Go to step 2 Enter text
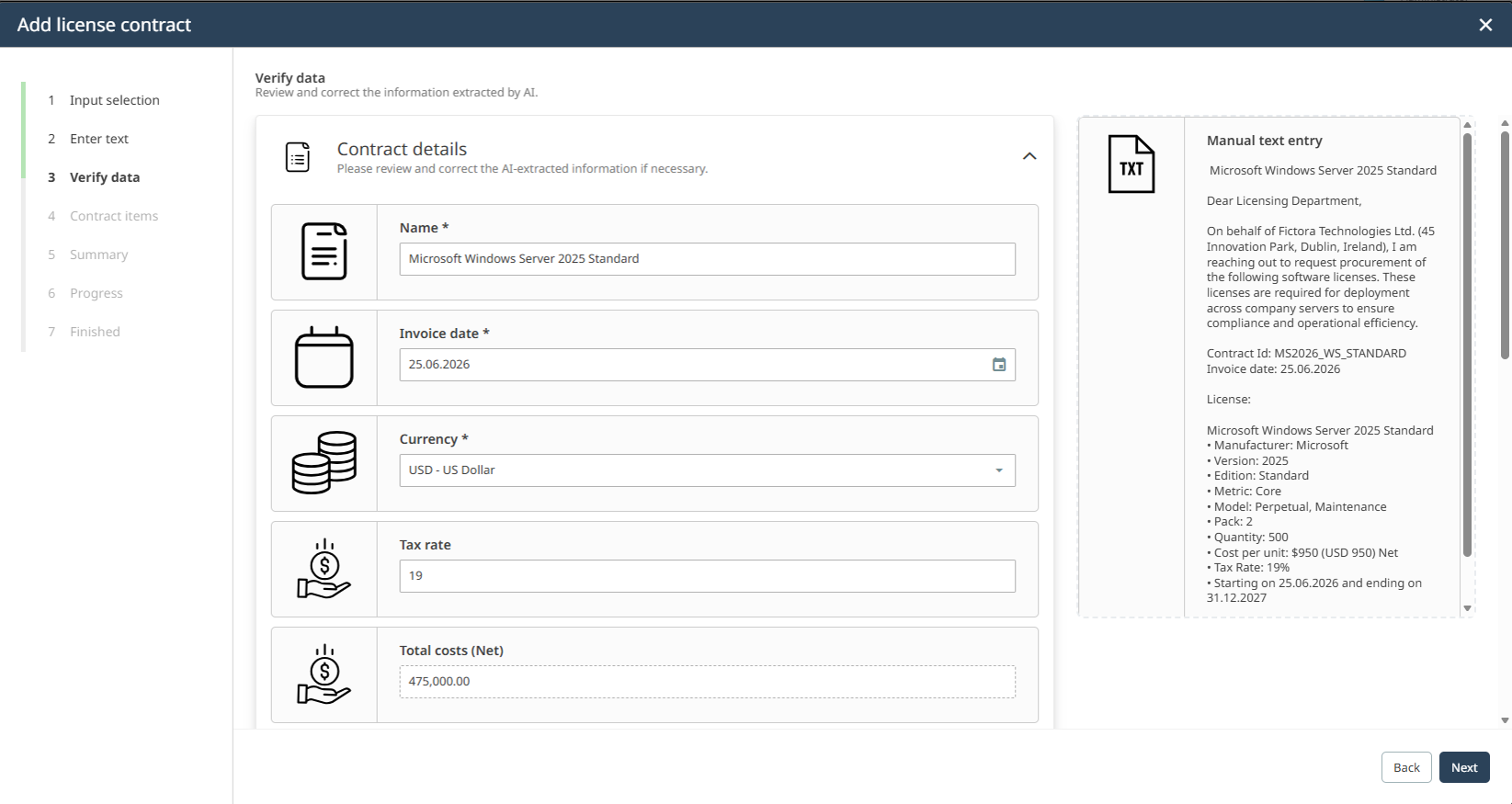 [88, 139]
